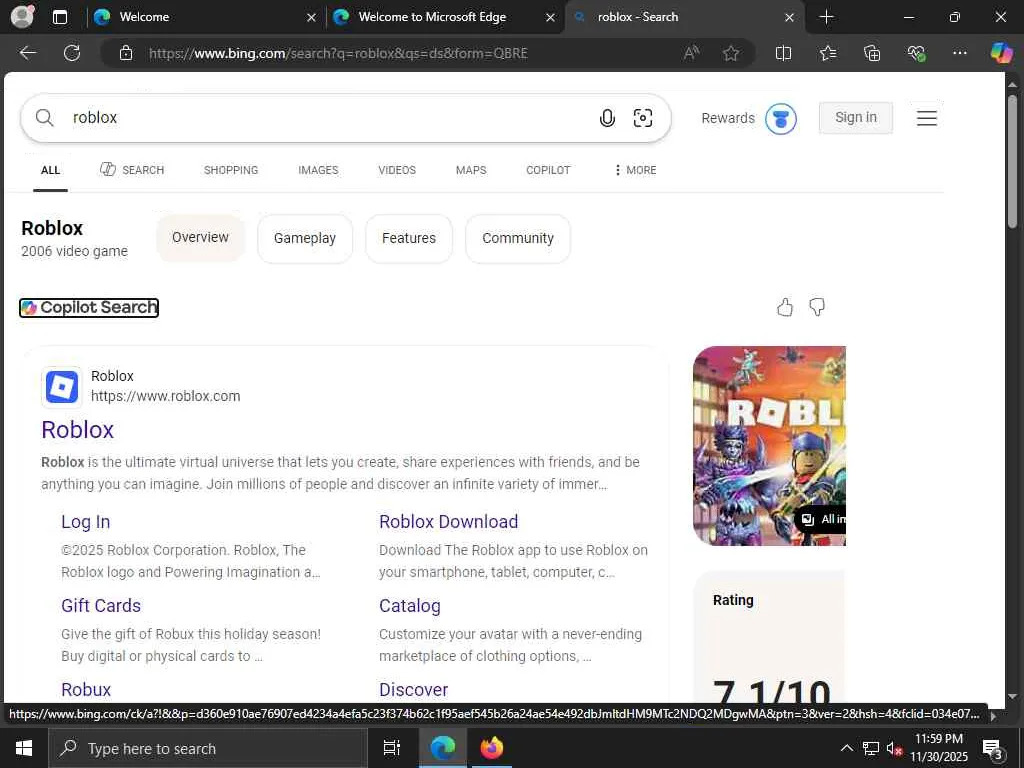
Task: Open Favorites list icon
Action: [827, 53]
